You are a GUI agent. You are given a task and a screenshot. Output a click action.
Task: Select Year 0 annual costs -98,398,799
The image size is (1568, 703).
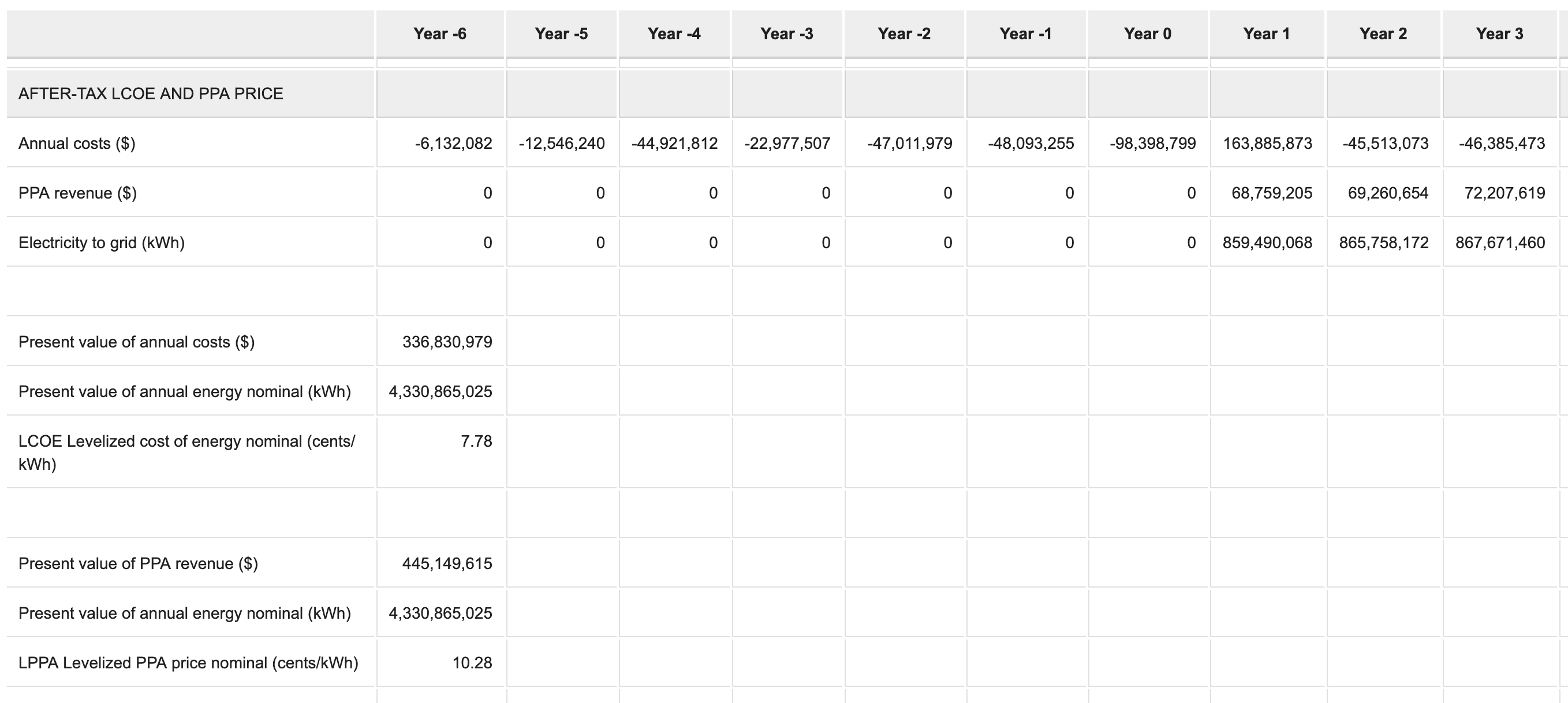1152,144
